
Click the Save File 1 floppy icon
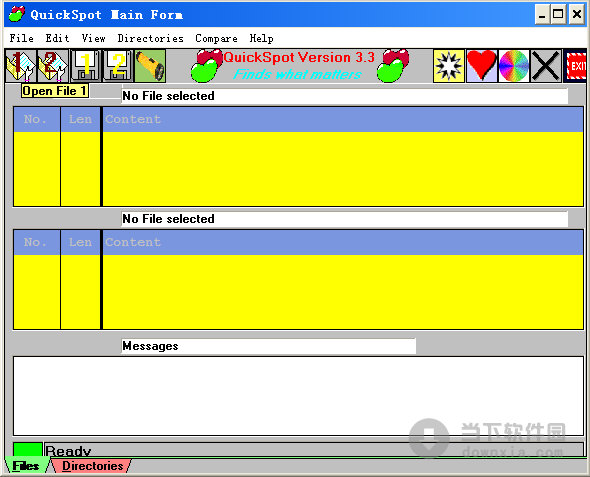tap(85, 66)
